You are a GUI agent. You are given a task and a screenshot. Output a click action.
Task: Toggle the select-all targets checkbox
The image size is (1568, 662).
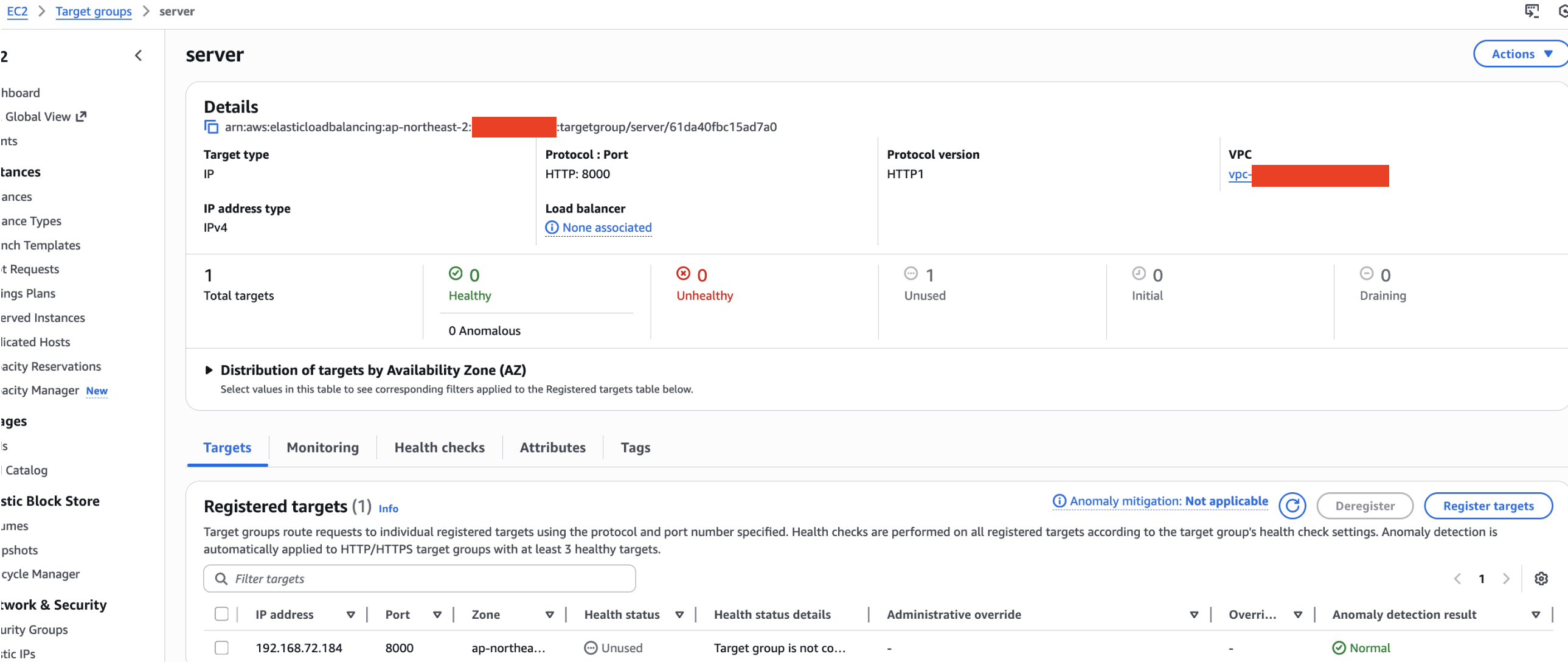coord(221,614)
